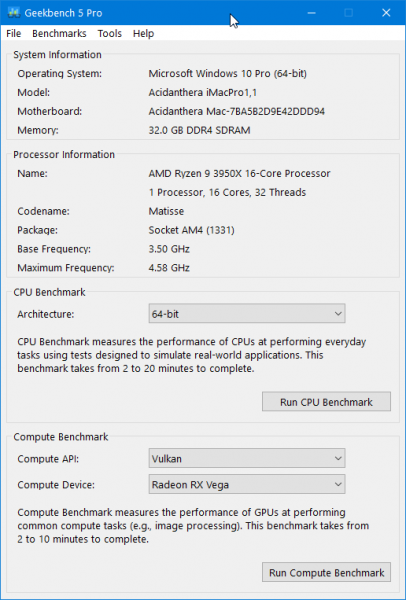This screenshot has width=406, height=600.
Task: Open the Tools menu
Action: click(x=109, y=34)
